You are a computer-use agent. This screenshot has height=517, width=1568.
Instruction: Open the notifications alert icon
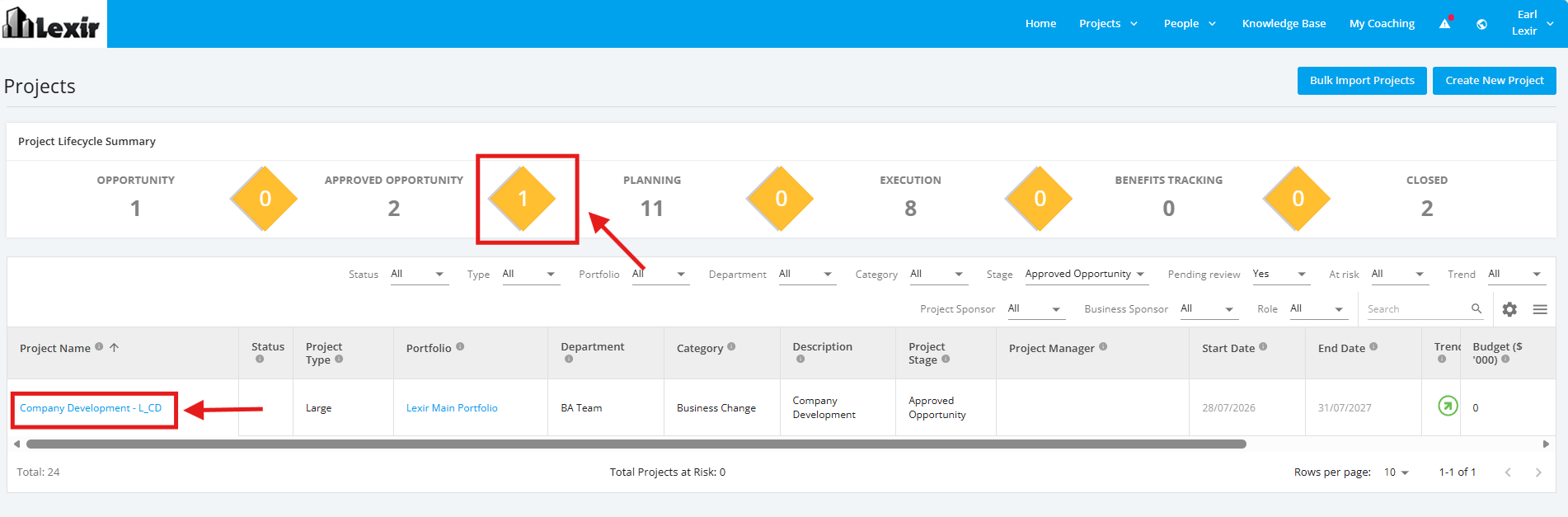tap(1445, 23)
